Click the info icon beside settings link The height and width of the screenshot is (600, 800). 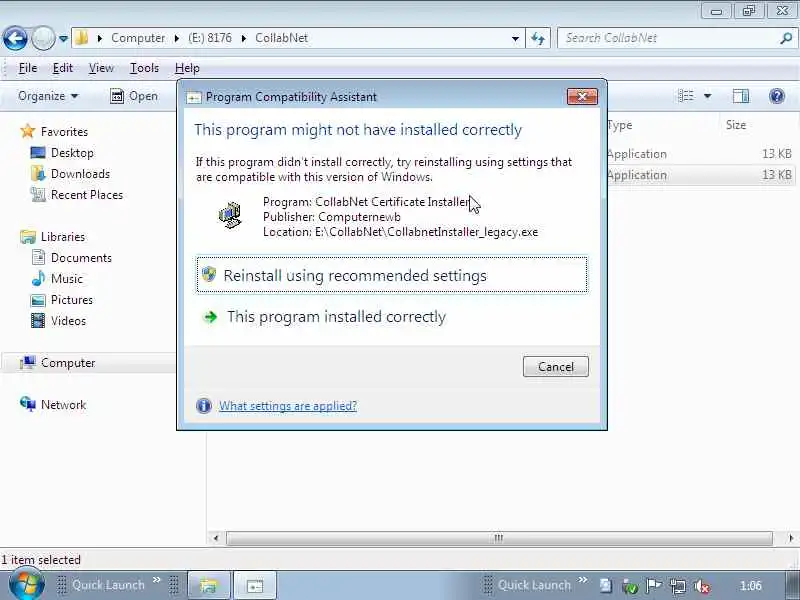click(204, 406)
